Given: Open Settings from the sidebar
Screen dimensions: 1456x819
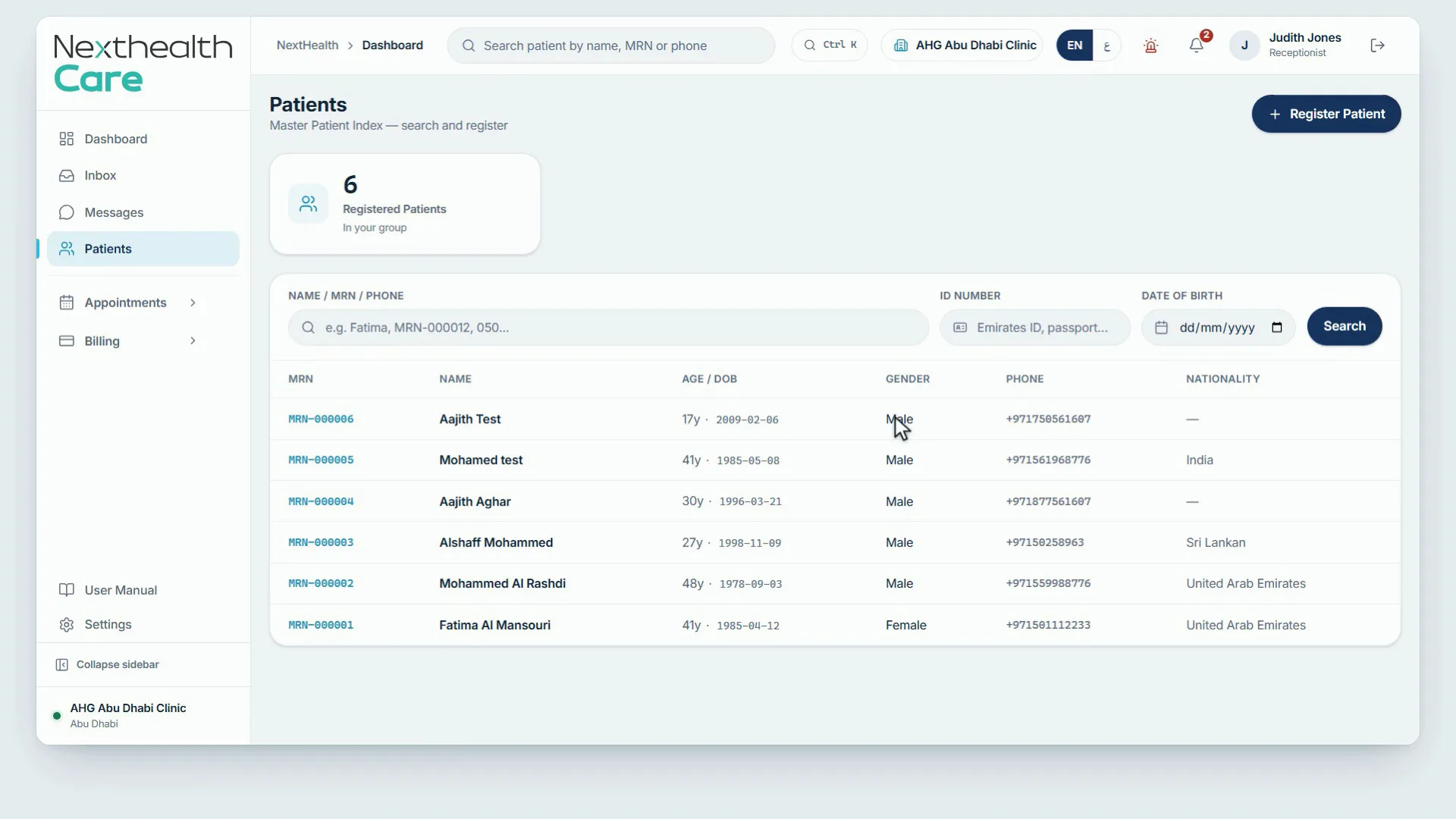Looking at the screenshot, I should [x=143, y=625].
